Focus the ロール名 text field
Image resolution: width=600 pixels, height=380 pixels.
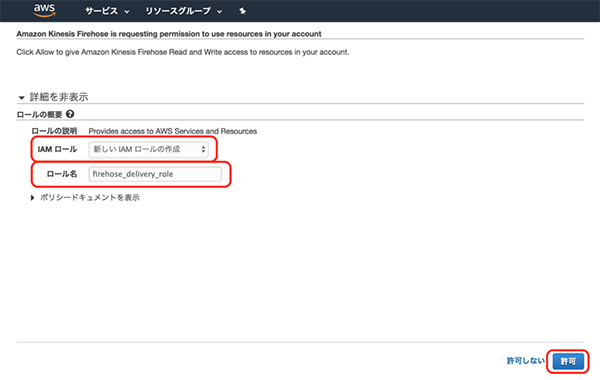(x=155, y=174)
